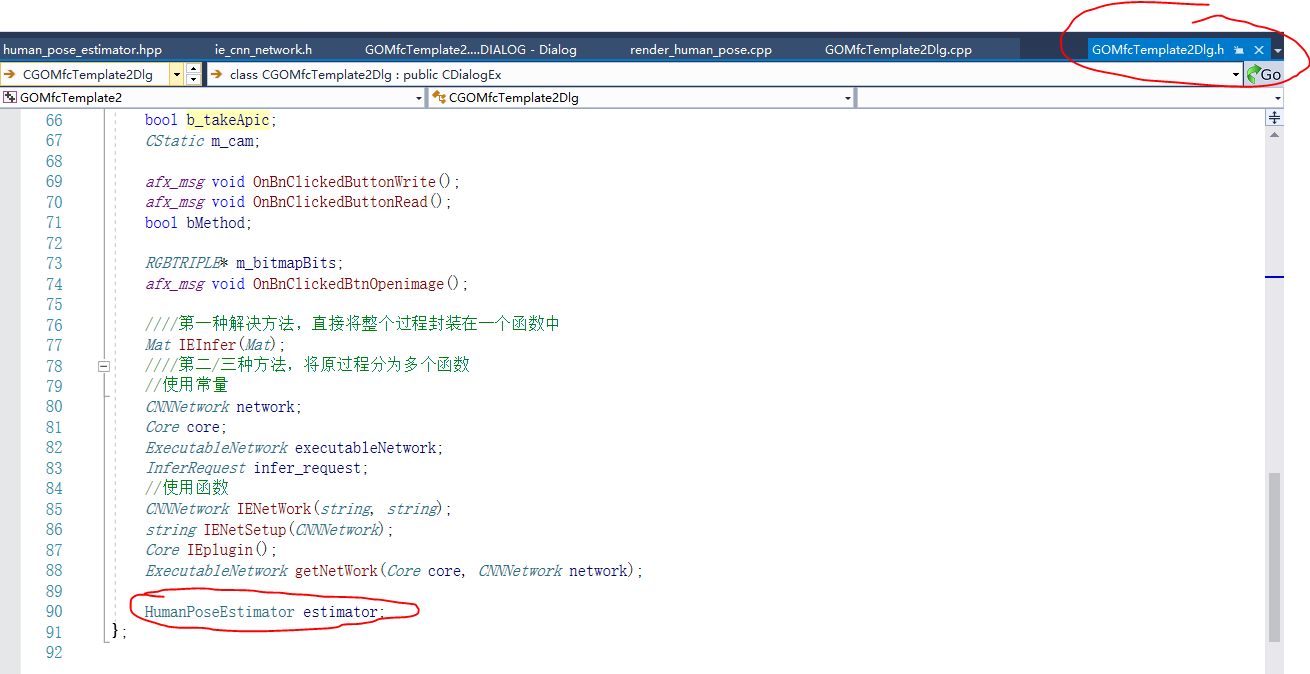Image resolution: width=1310 pixels, height=674 pixels.
Task: Open the empty members navigation dropdown
Action: [1277, 98]
